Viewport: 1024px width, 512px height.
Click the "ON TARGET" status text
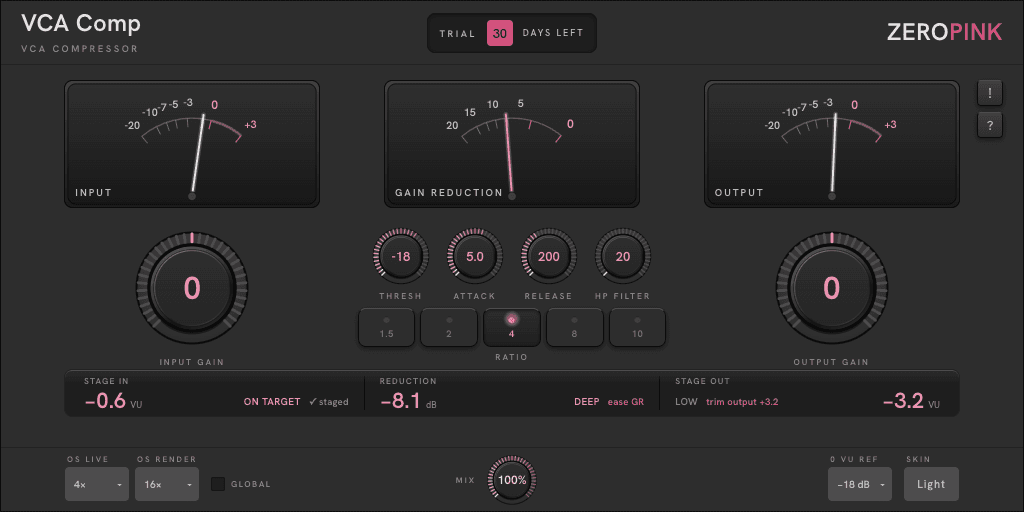272,402
